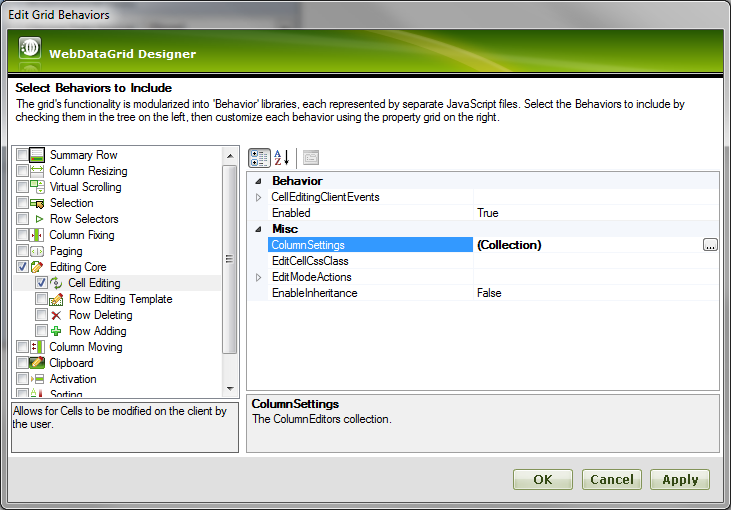731x510 pixels.
Task: Click the WebDataGrid Designer logo icon
Action: click(30, 48)
